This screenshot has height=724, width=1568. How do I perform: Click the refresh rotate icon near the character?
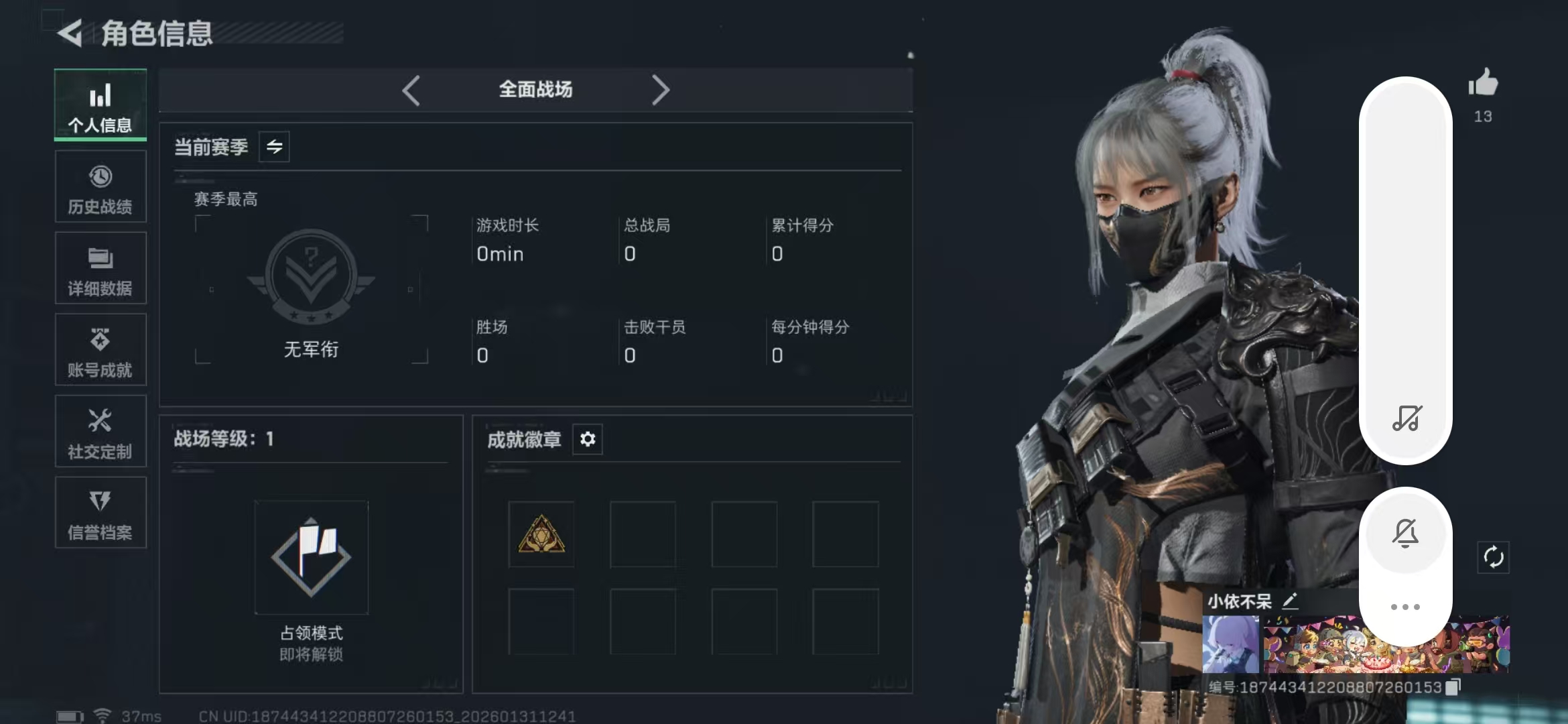pyautogui.click(x=1493, y=557)
